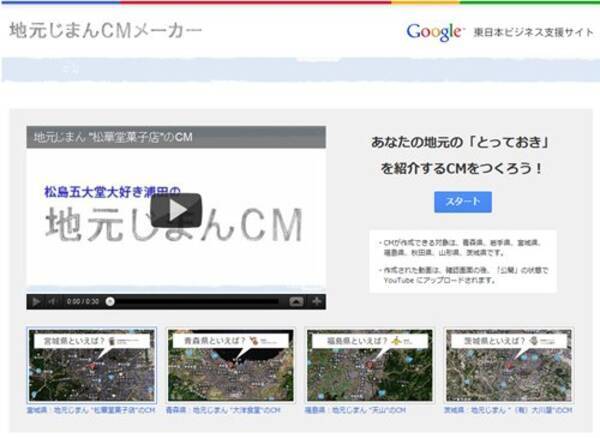Click the small play icon in player bar

point(36,301)
